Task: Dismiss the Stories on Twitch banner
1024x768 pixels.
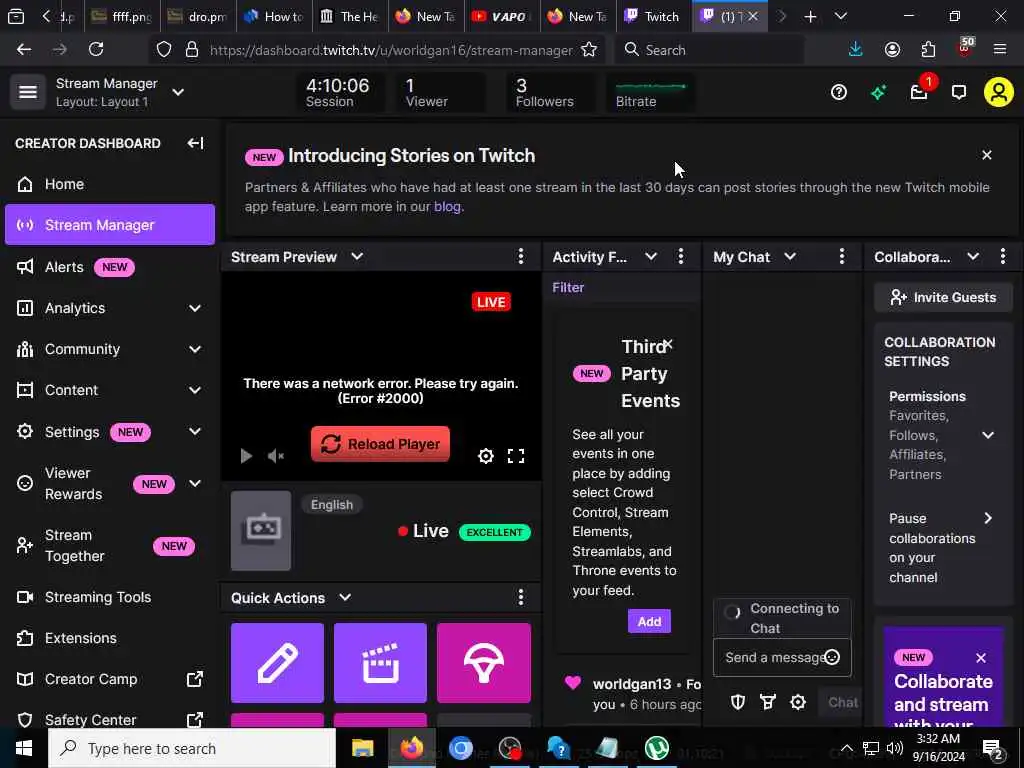Action: point(987,155)
